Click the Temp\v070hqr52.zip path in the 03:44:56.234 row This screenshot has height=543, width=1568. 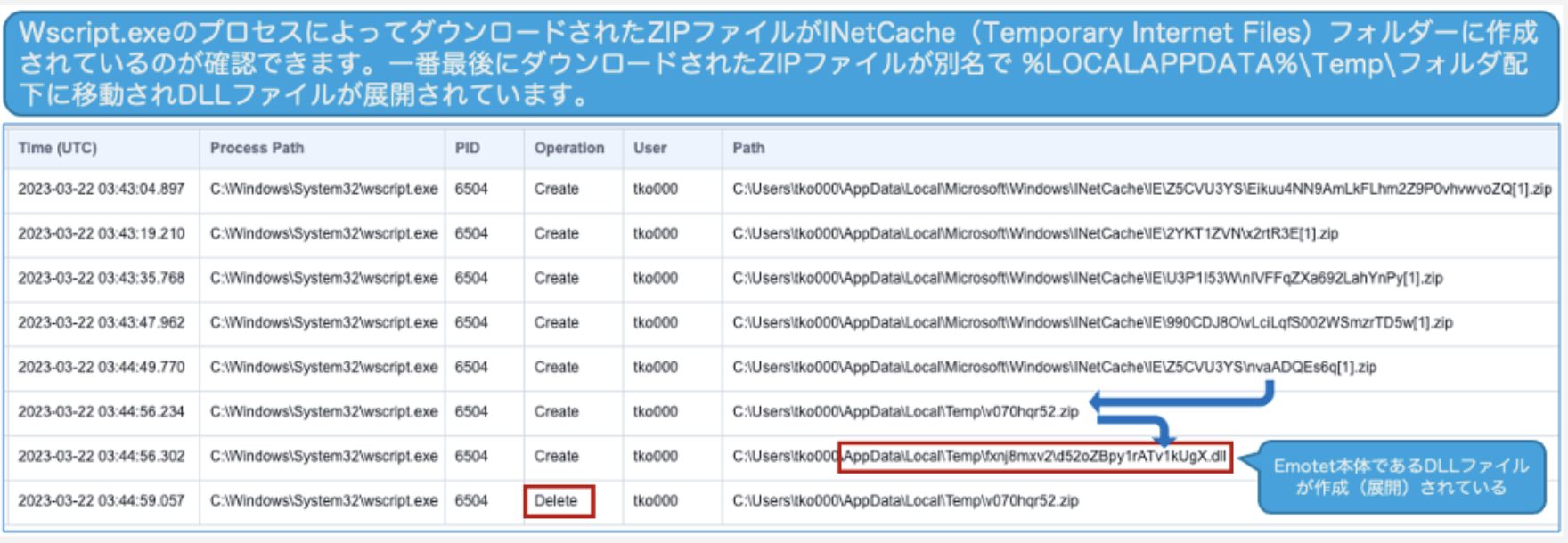click(905, 411)
